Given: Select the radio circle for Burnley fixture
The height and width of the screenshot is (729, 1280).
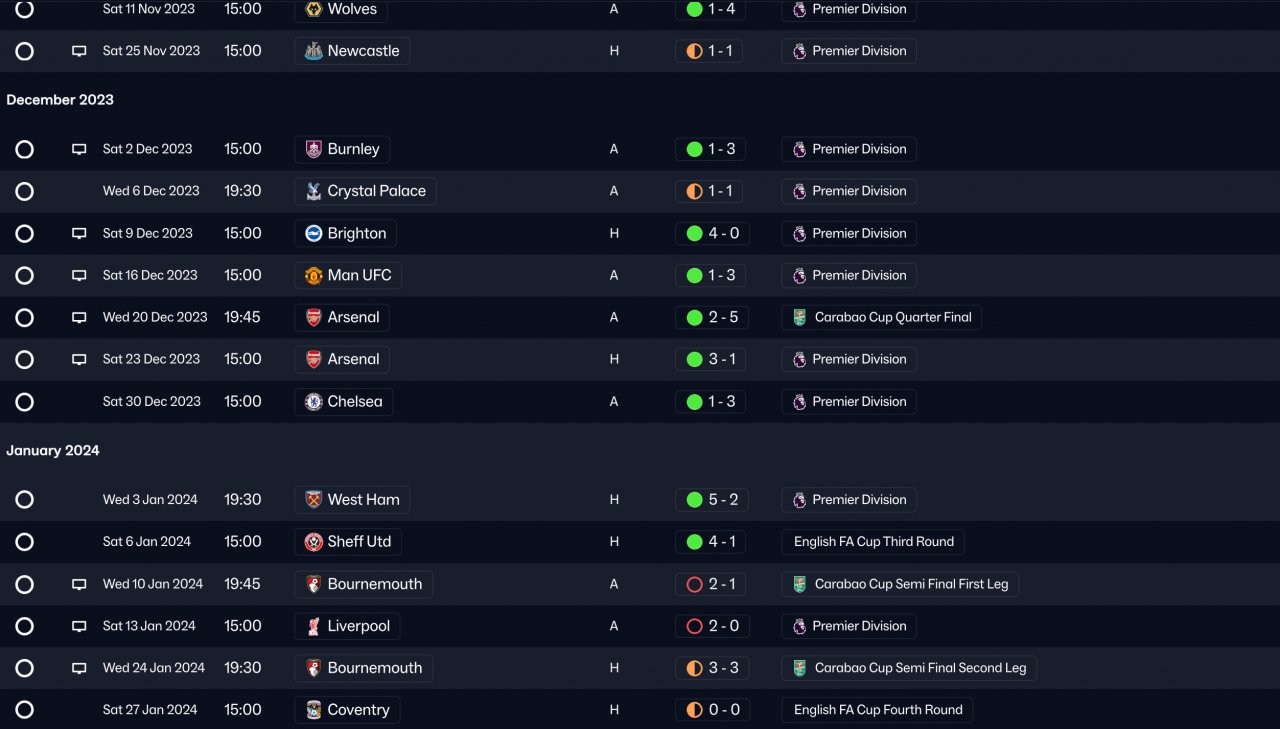Looking at the screenshot, I should point(25,150).
